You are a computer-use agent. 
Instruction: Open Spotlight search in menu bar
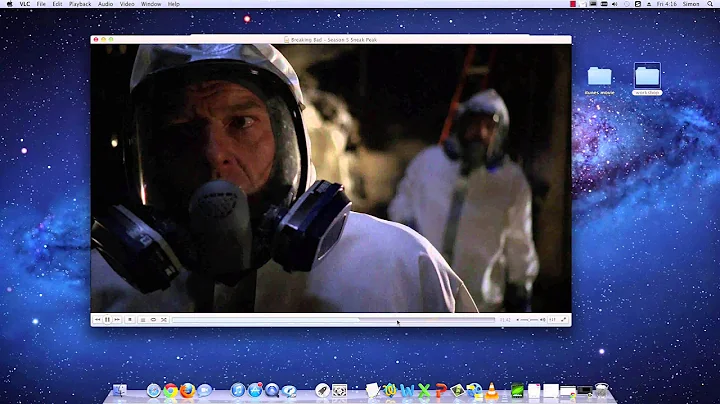click(x=710, y=4)
